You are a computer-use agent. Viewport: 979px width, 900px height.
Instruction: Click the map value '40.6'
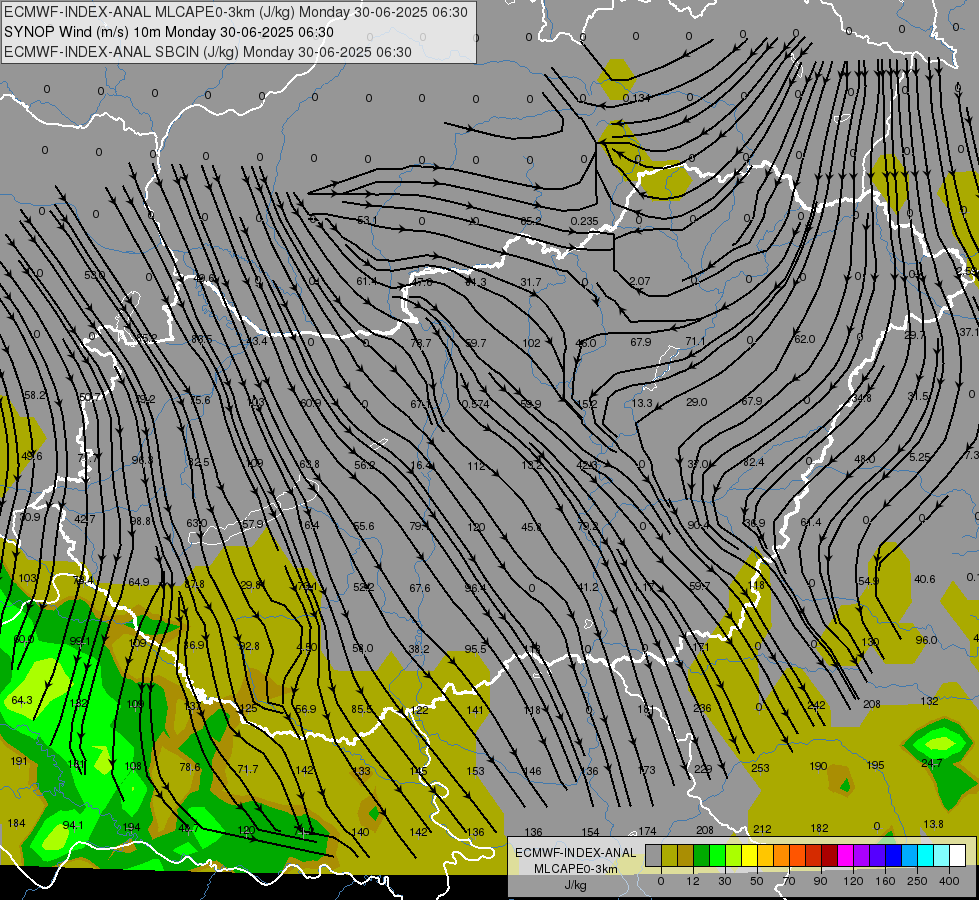coord(925,579)
